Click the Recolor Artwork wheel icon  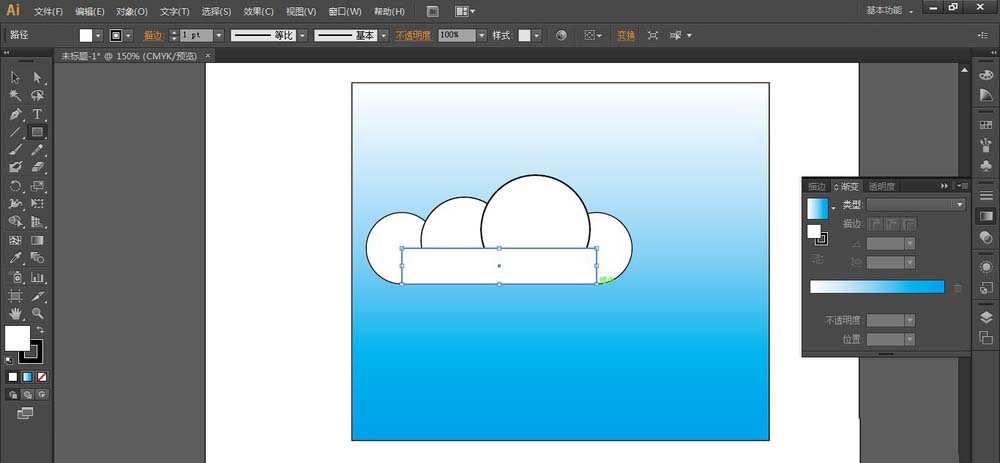561,36
